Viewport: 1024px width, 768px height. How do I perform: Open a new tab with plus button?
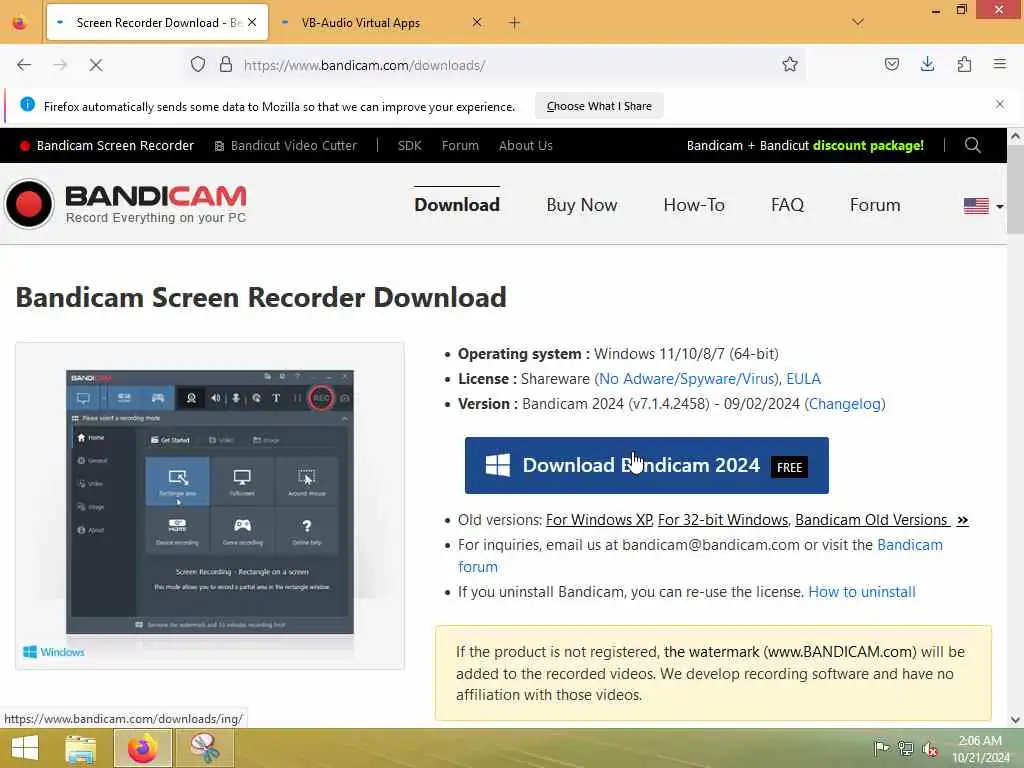515,23
